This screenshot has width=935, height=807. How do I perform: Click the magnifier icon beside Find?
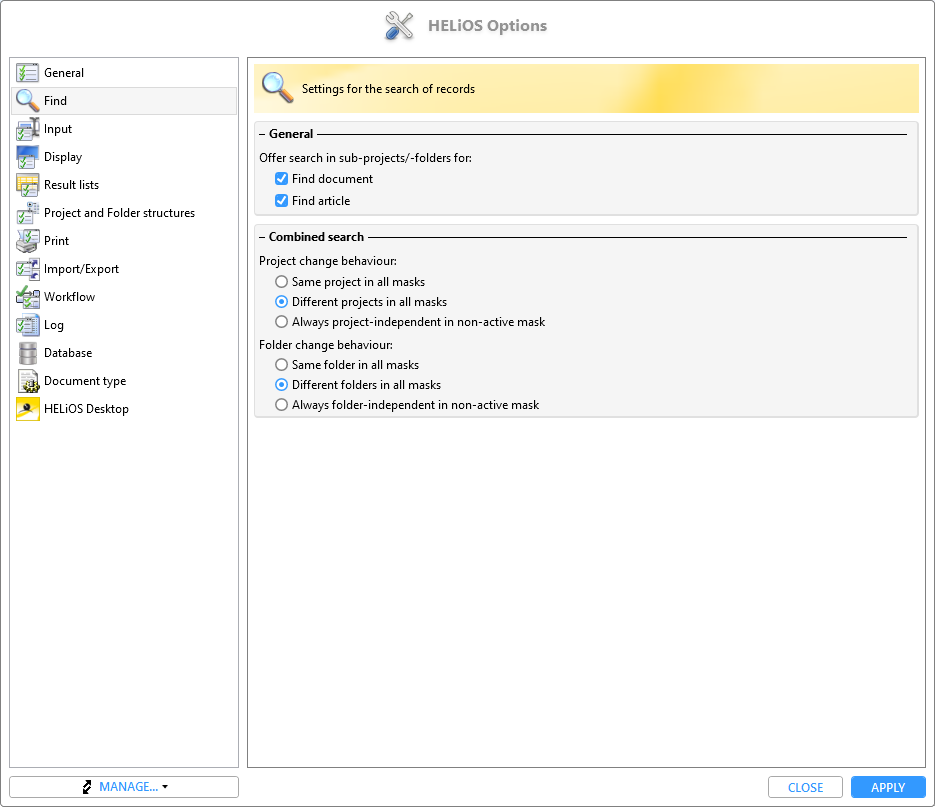(x=27, y=101)
